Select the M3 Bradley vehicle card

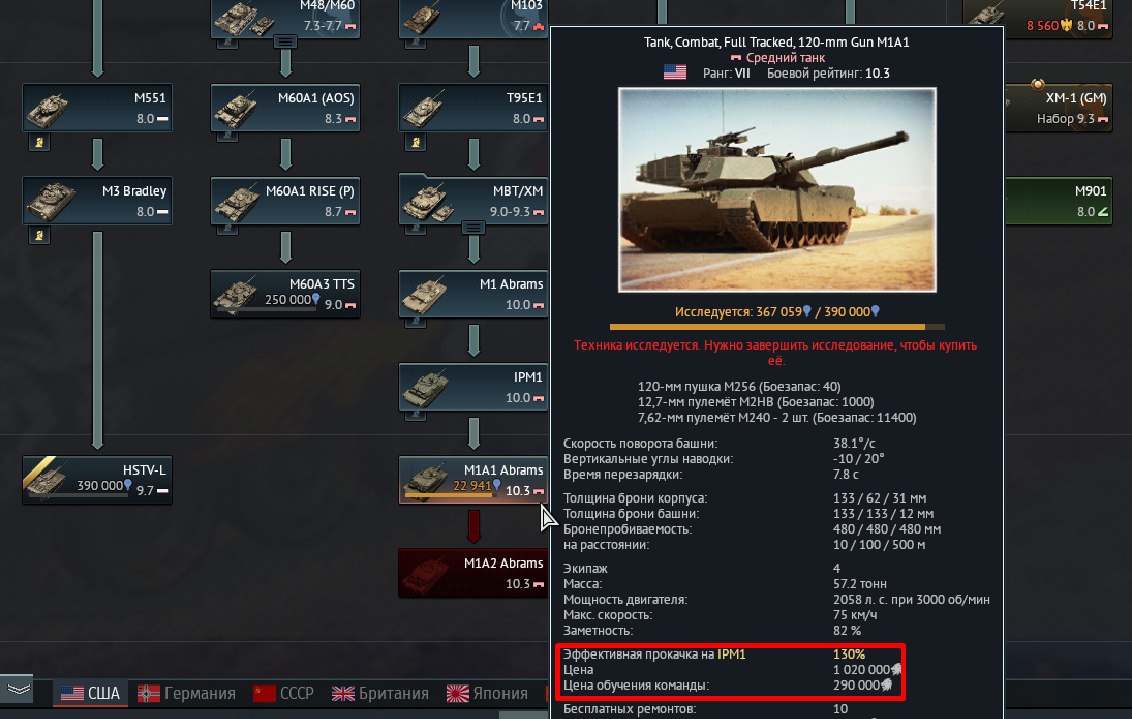pyautogui.click(x=97, y=201)
